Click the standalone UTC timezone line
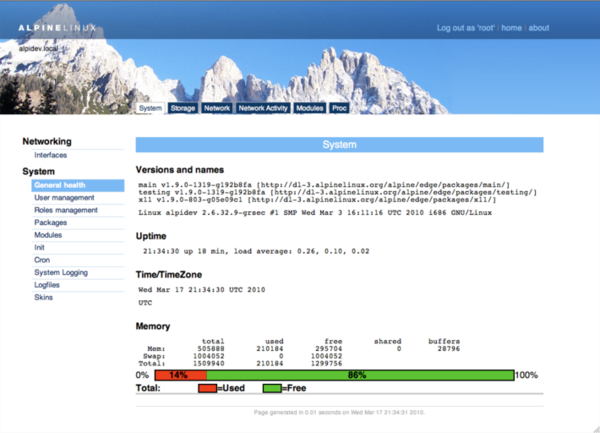The width and height of the screenshot is (600, 433). pyautogui.click(x=145, y=303)
